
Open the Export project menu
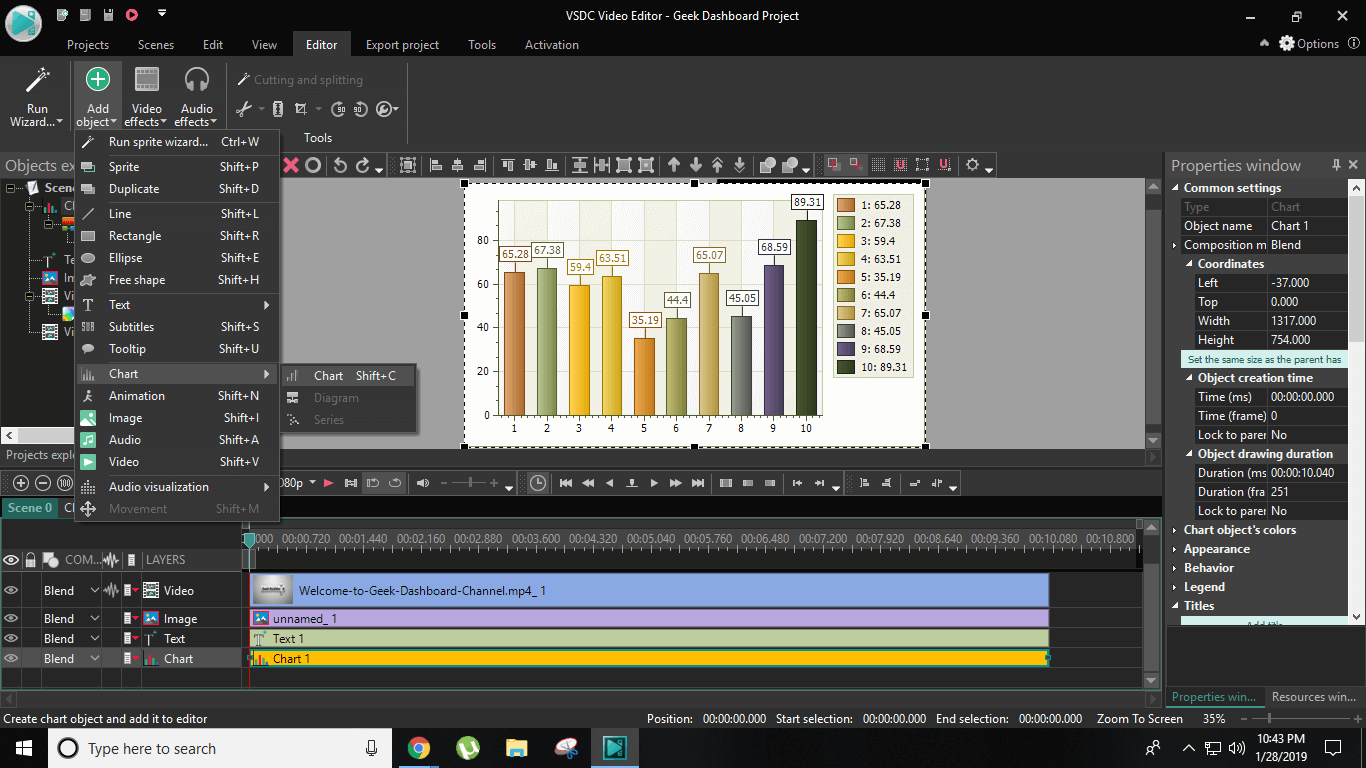[402, 44]
